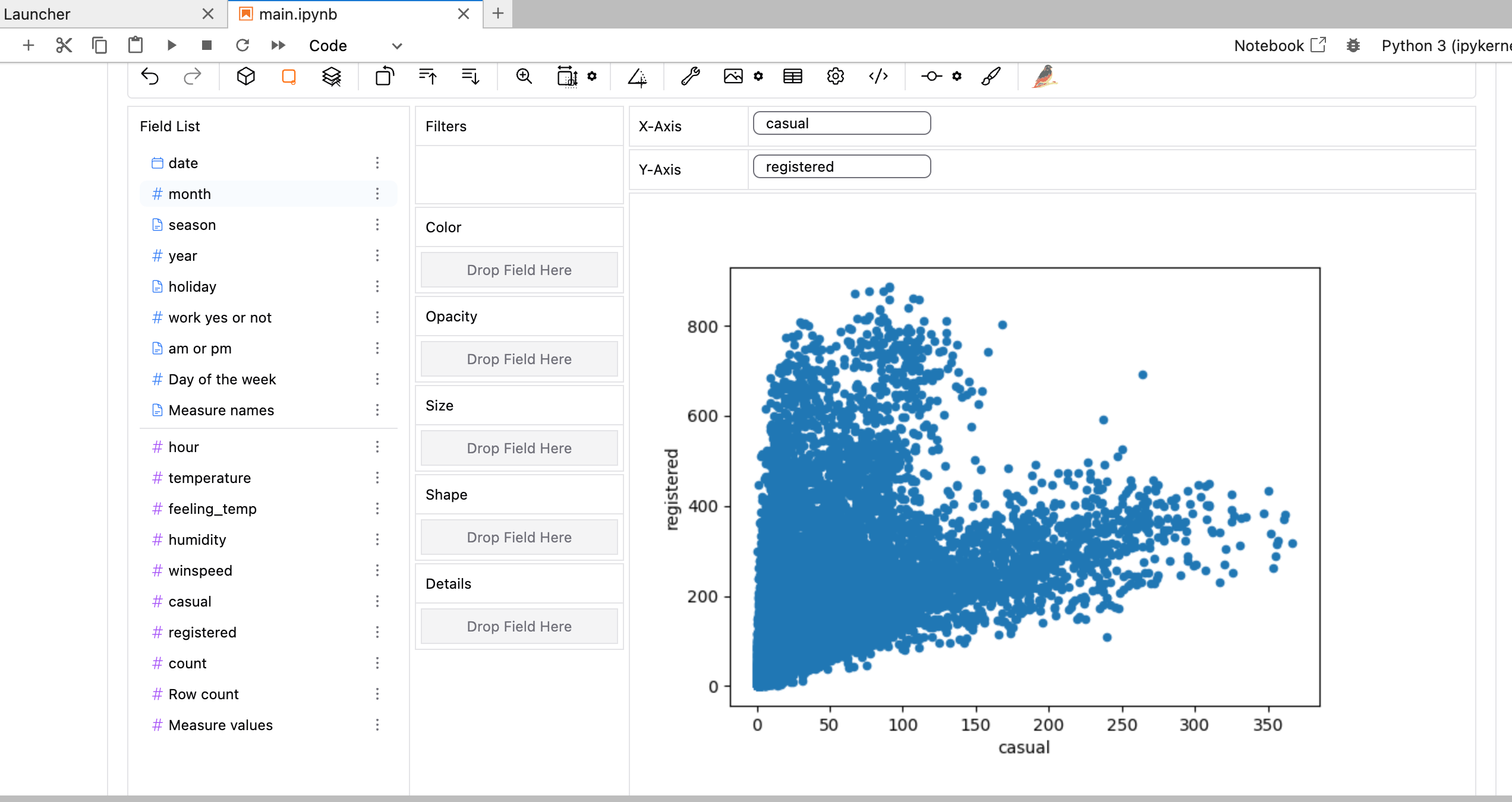The image size is (1512, 802).
Task: Open the data table view icon
Action: tap(793, 77)
